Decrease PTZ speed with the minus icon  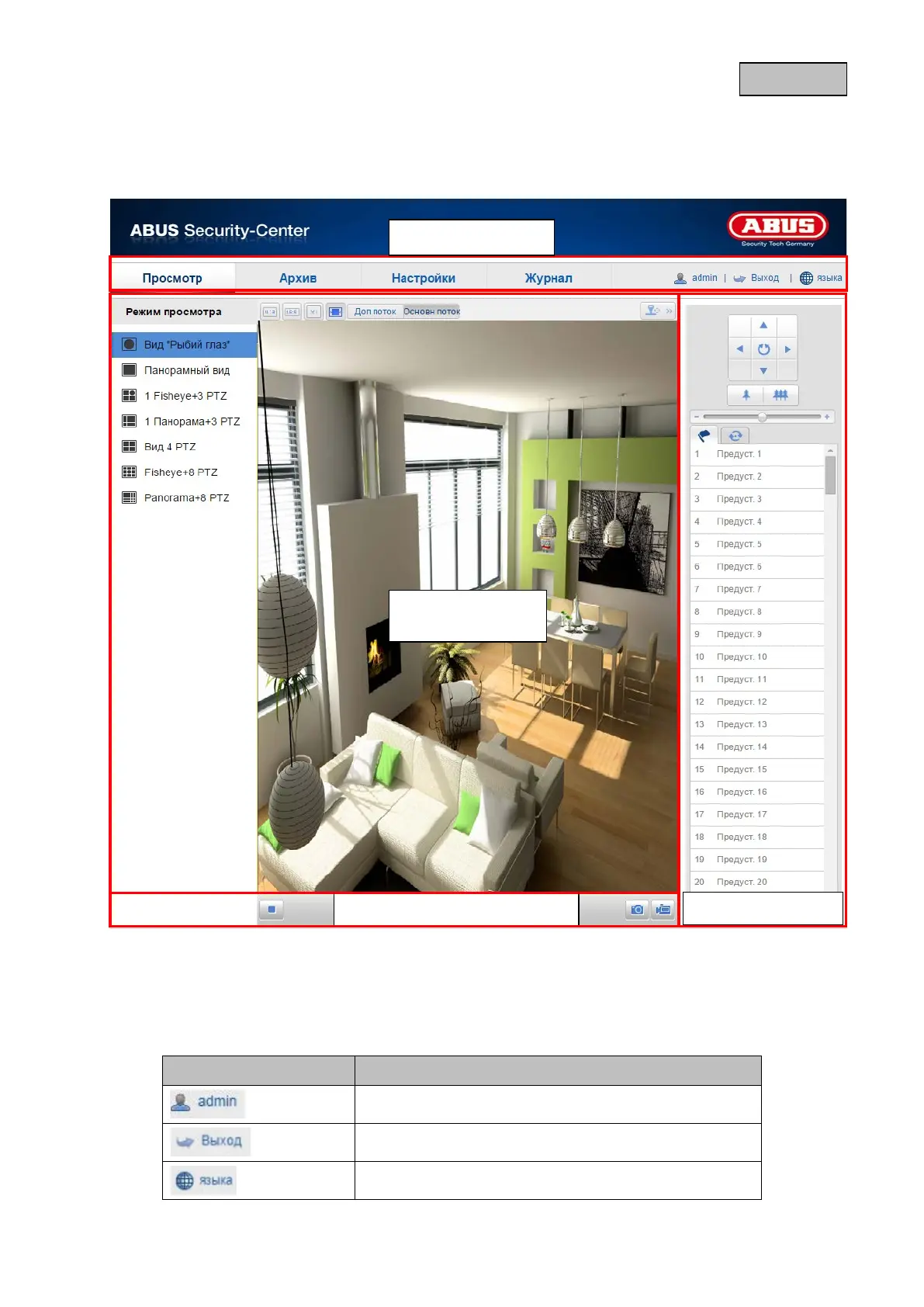coord(696,417)
